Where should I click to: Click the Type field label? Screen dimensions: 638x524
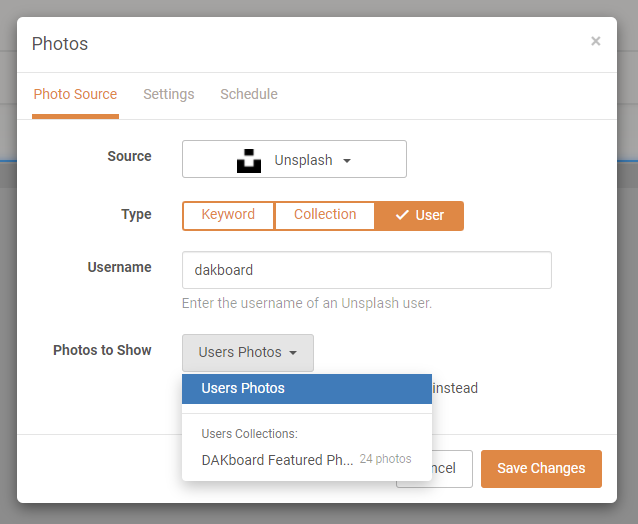point(136,215)
